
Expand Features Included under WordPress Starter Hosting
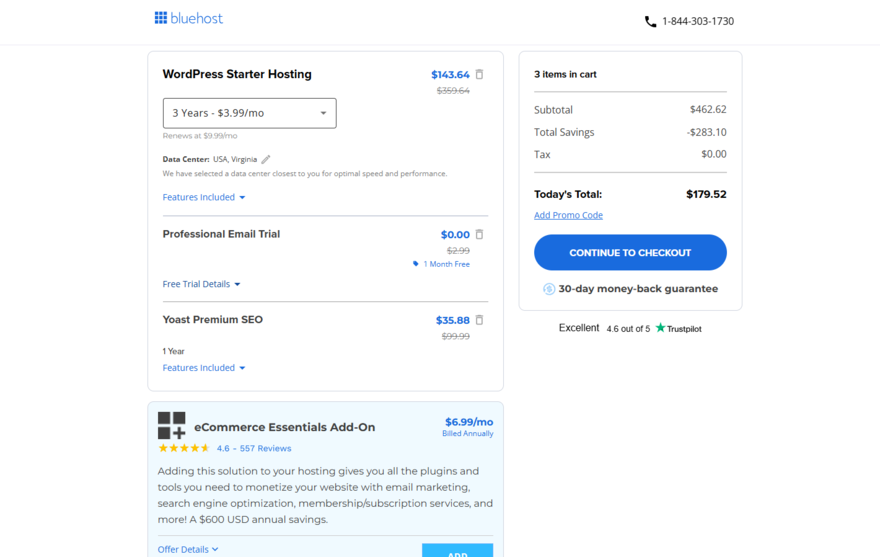[204, 197]
